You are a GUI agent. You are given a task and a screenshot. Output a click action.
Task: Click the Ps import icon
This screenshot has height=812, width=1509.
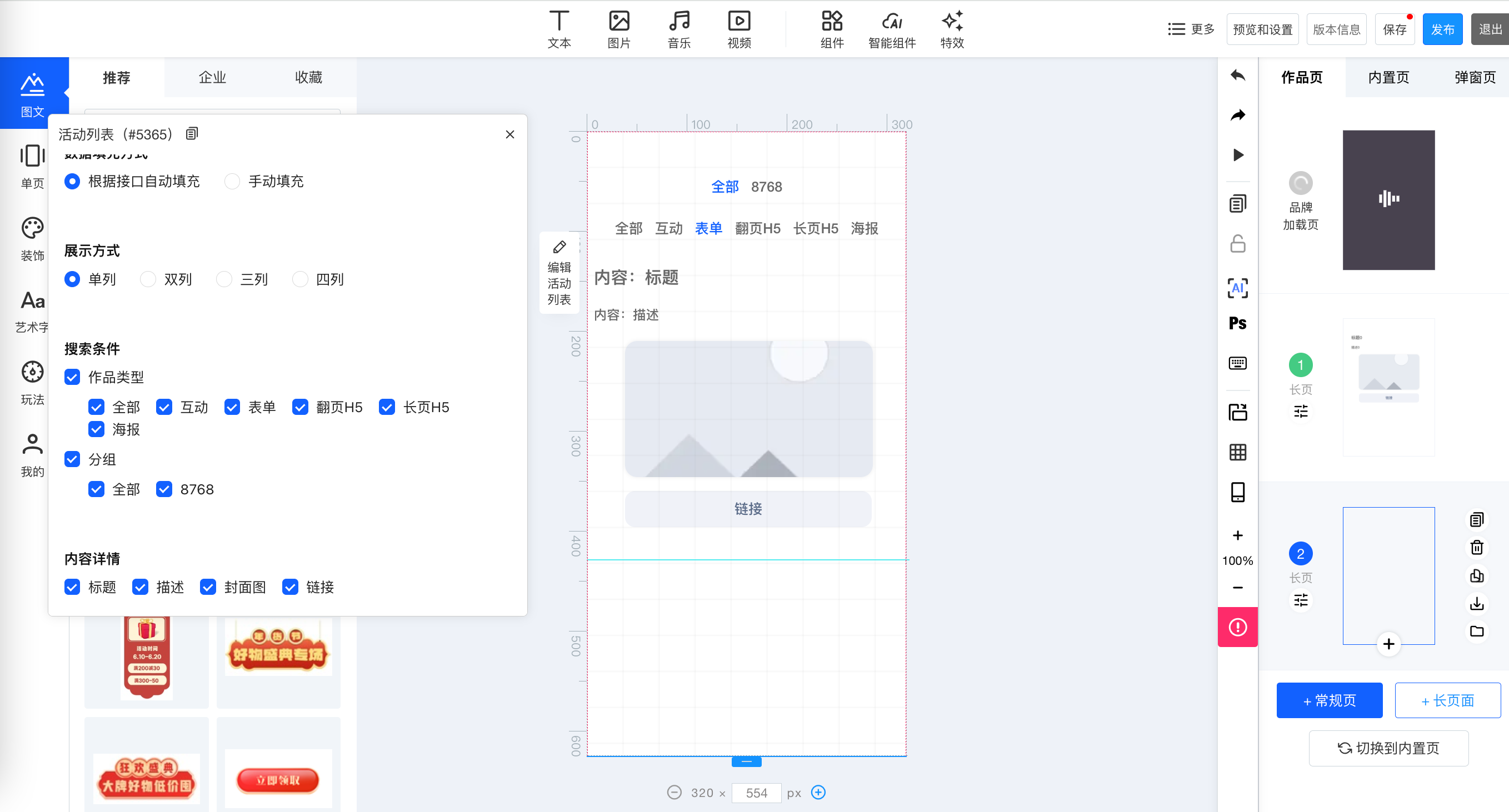pyautogui.click(x=1237, y=323)
